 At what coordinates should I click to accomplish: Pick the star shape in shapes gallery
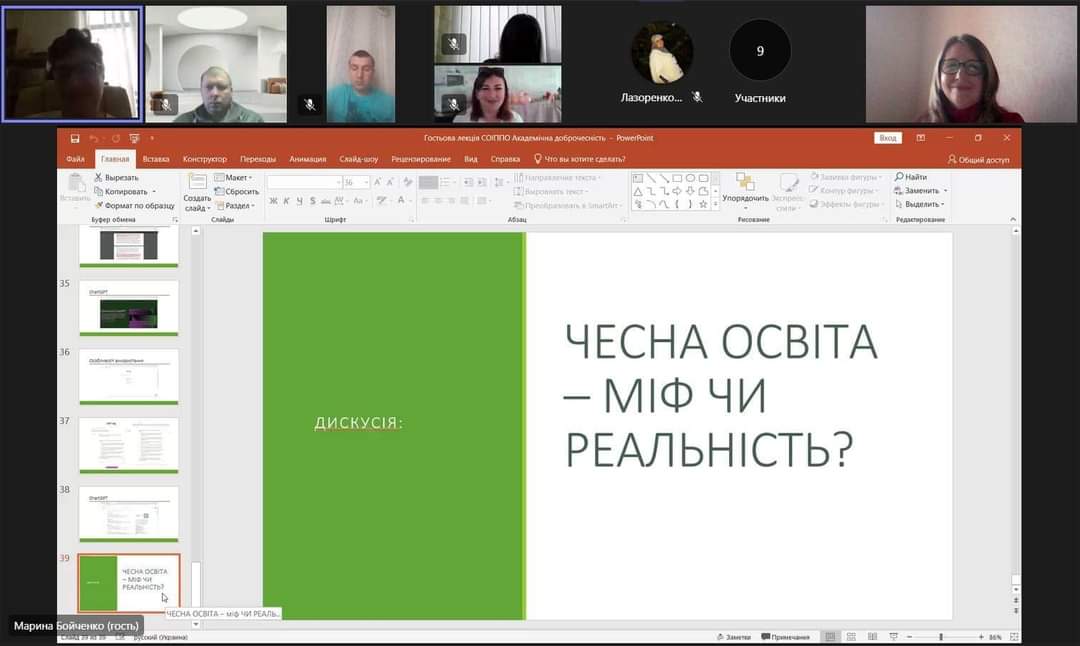(x=703, y=205)
